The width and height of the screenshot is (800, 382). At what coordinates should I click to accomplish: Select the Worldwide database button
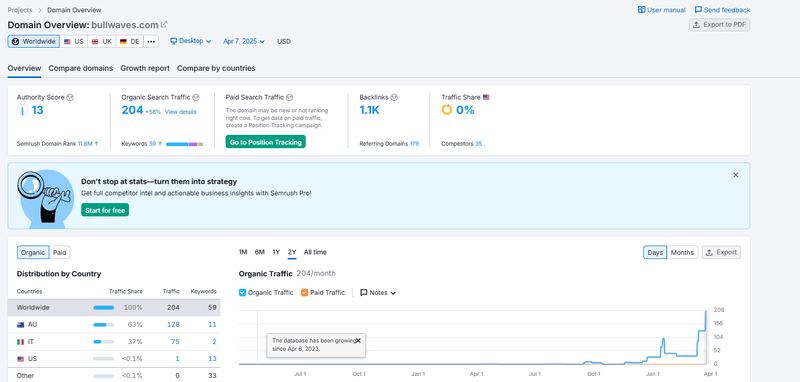[x=34, y=41]
